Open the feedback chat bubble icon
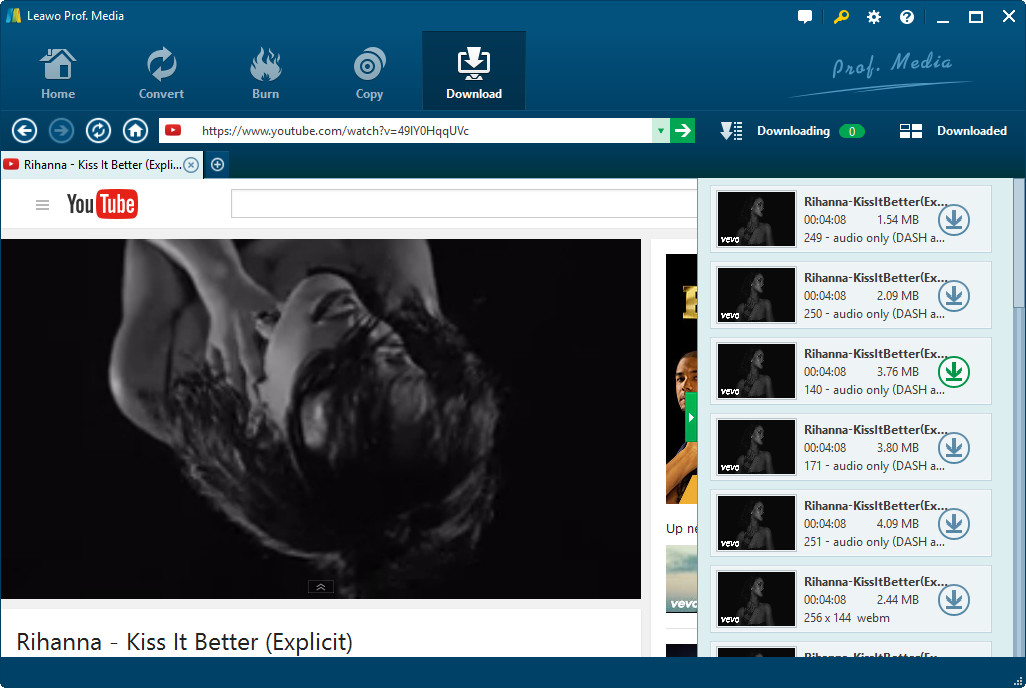 [805, 17]
